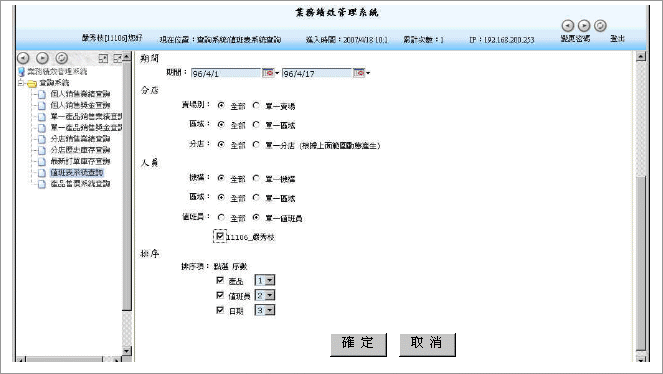Open 個人銷售業績查詢 tree item
Screen dimensions: 663x374
(80, 94)
